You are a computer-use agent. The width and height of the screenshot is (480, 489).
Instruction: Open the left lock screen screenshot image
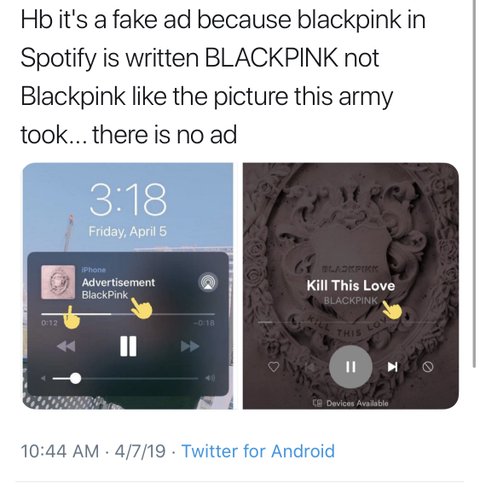click(128, 286)
